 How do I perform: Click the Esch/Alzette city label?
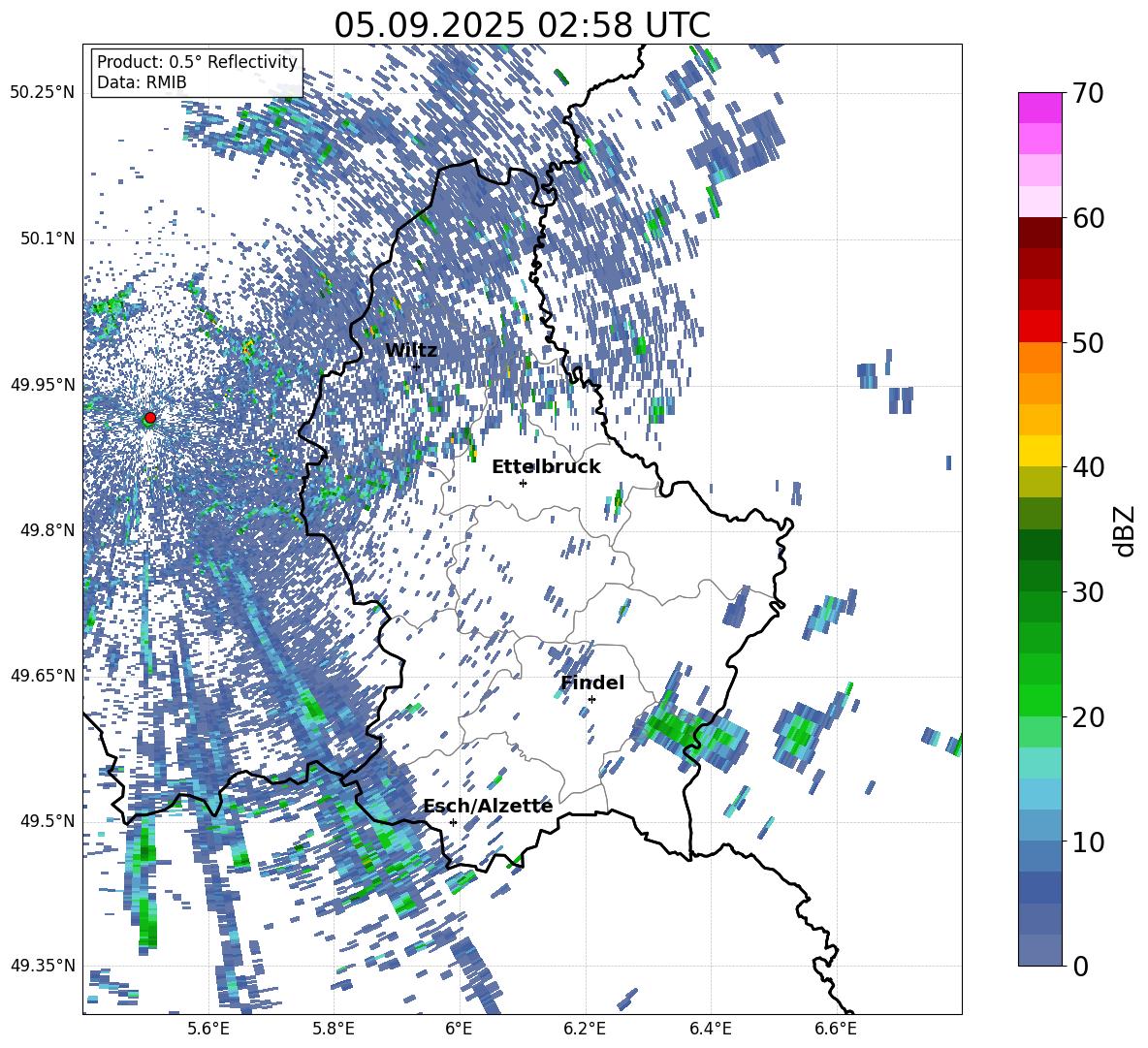[488, 806]
